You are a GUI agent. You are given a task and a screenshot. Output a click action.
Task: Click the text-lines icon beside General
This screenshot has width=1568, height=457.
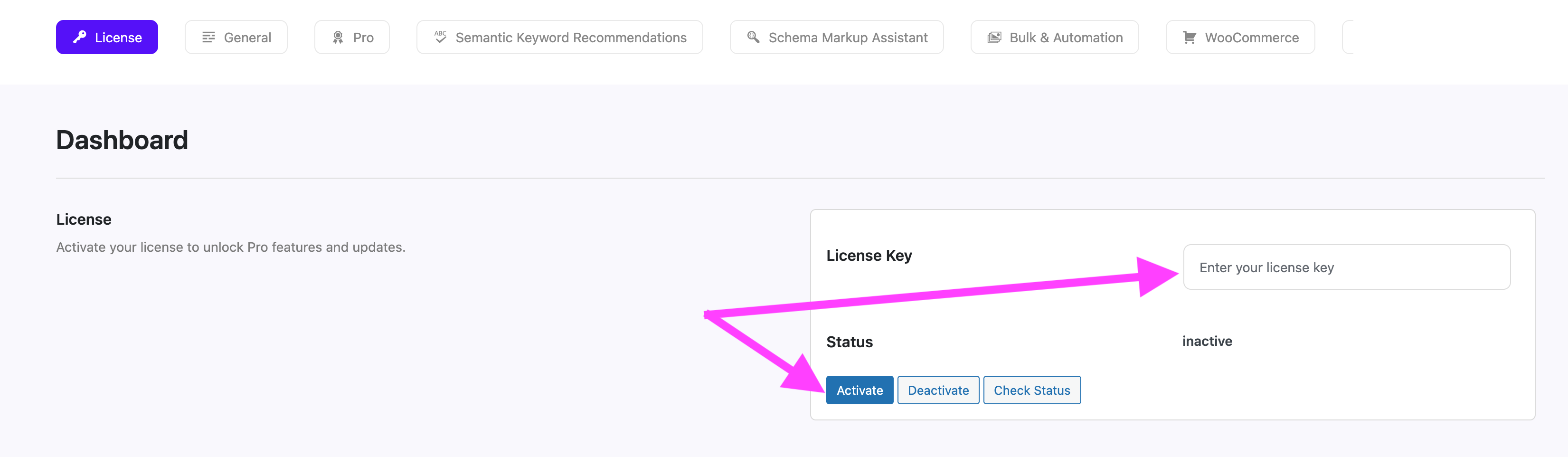[x=208, y=37]
